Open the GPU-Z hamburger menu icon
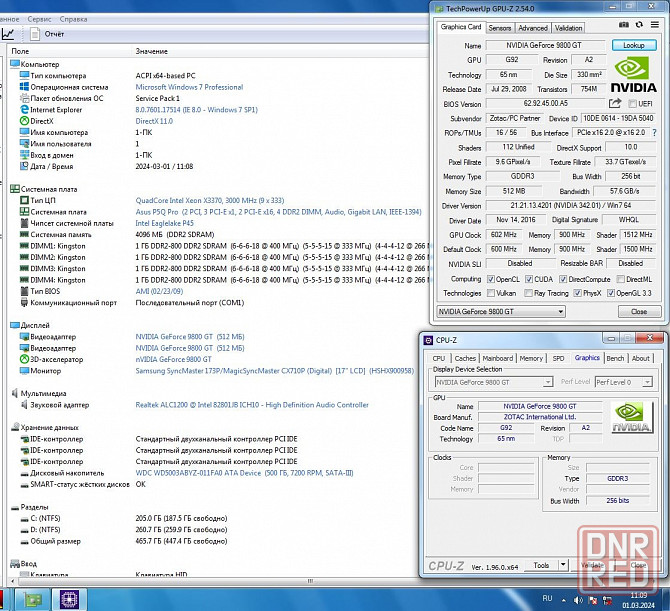The width and height of the screenshot is (670, 611). coord(655,25)
